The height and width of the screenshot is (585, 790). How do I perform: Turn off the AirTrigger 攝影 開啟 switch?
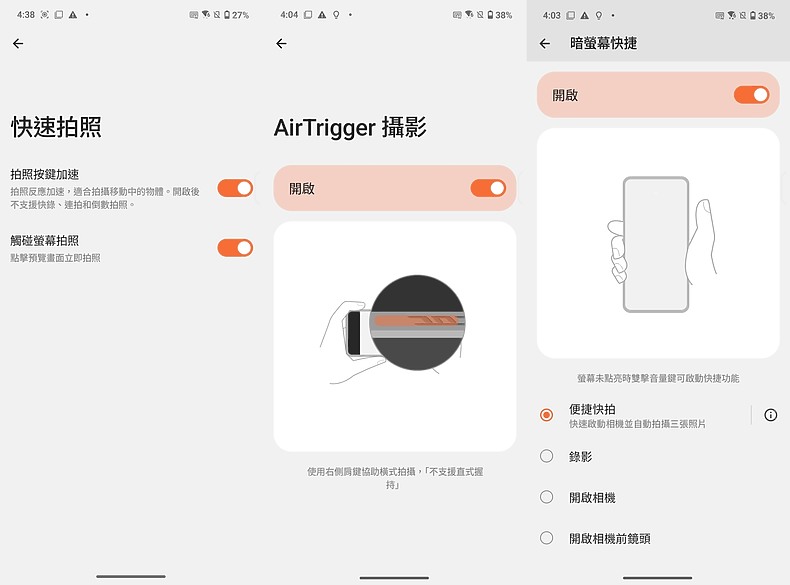click(x=488, y=188)
